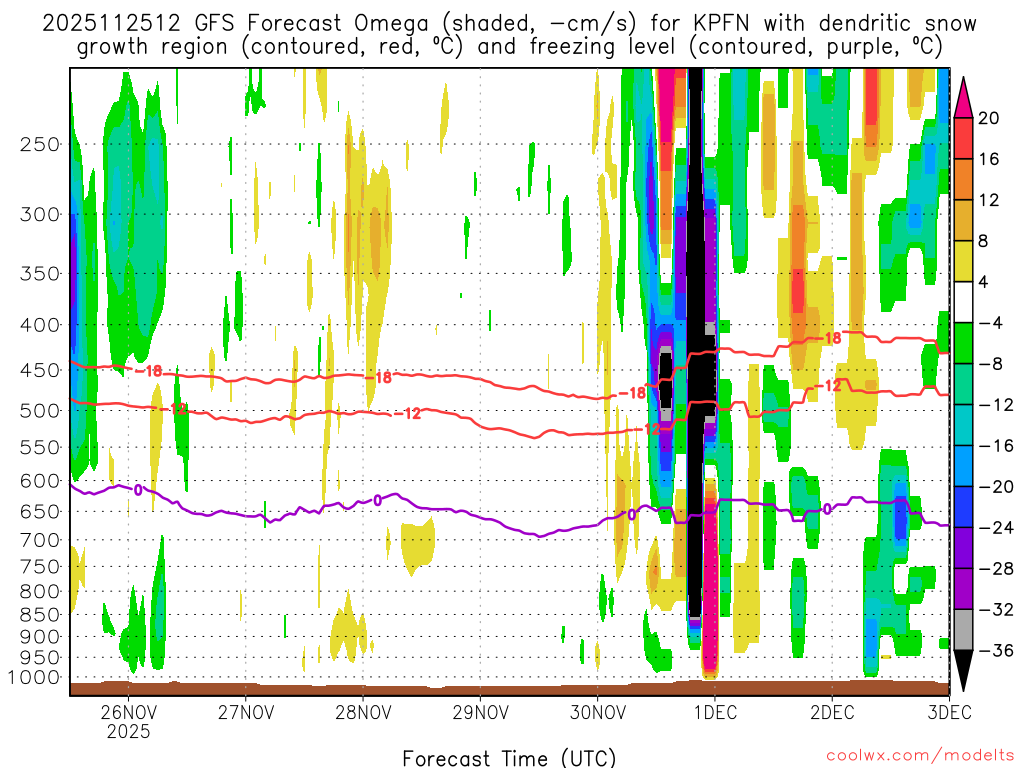Click the 400 pressure level label
Image resolution: width=1024 pixels, height=768 pixels.
tap(40, 325)
